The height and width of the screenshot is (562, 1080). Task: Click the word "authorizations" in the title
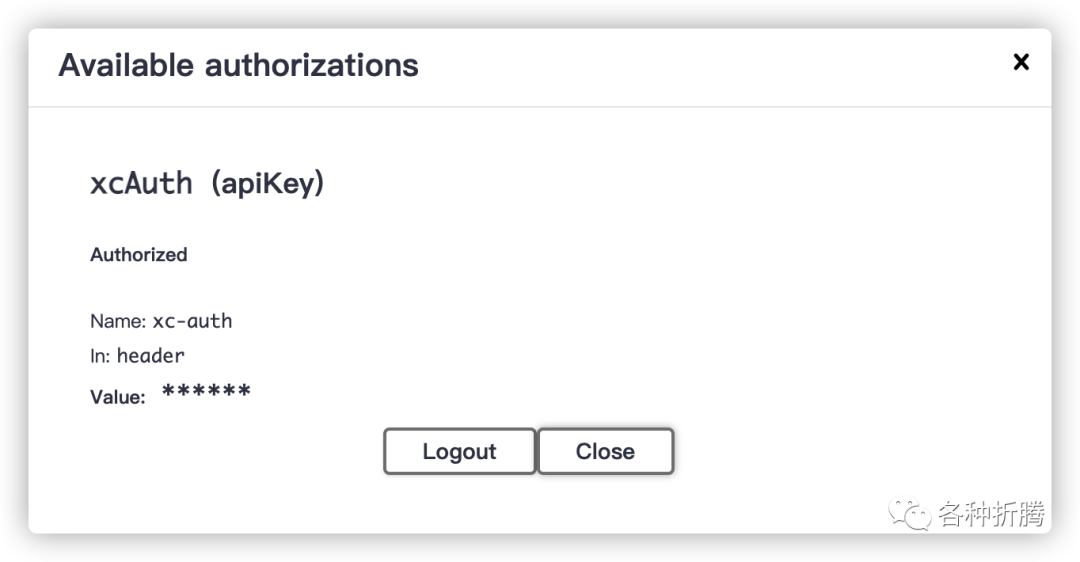(x=312, y=65)
